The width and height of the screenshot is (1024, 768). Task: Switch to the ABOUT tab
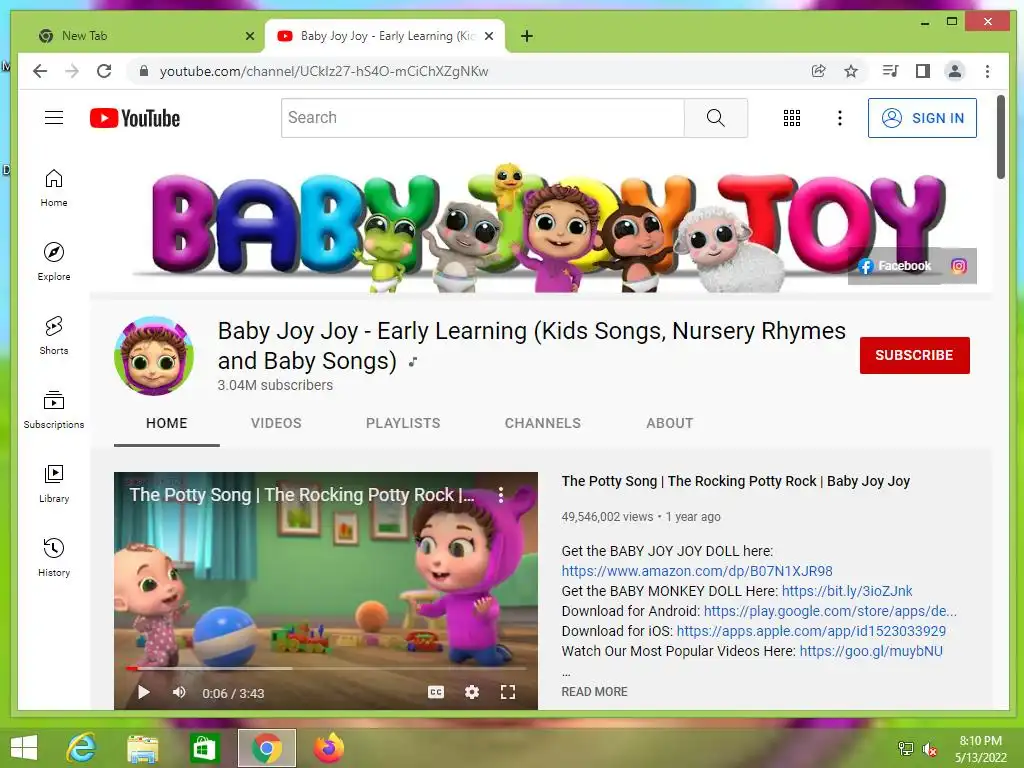669,423
